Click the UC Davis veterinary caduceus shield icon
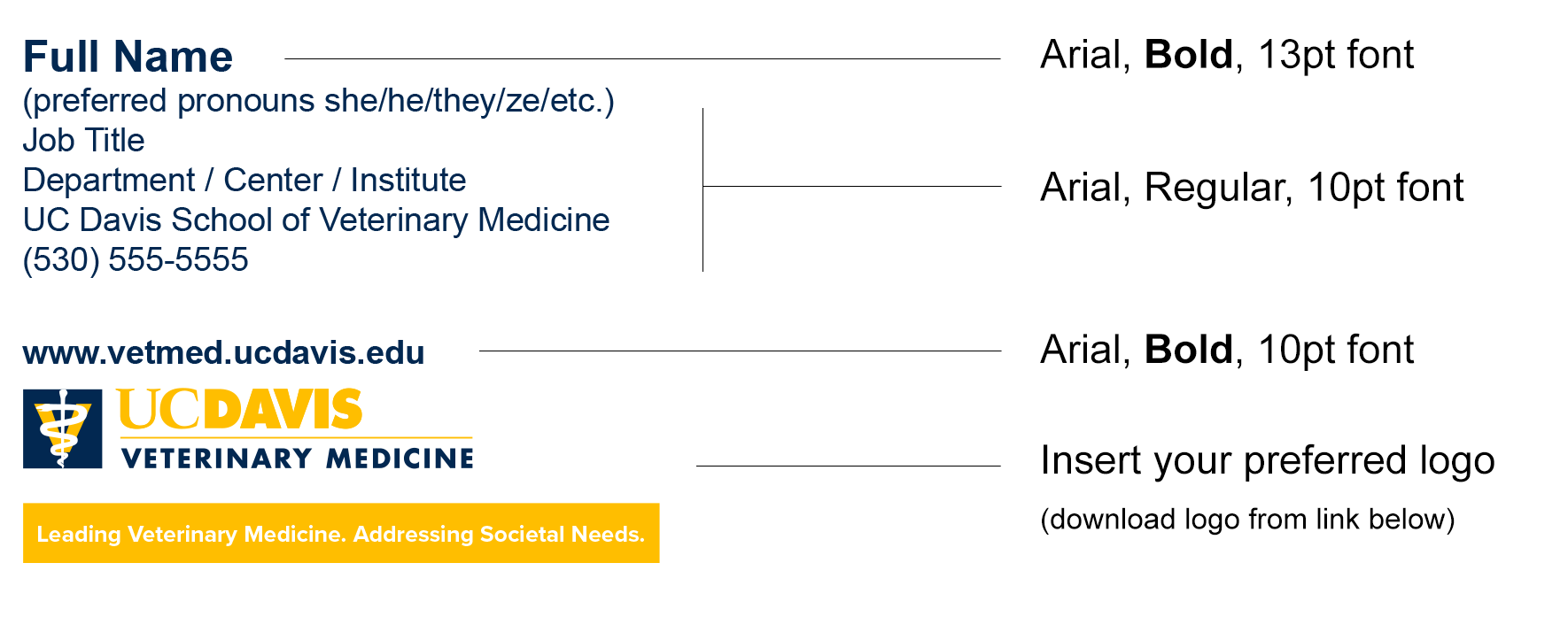The height and width of the screenshot is (640, 1568). 62,428
